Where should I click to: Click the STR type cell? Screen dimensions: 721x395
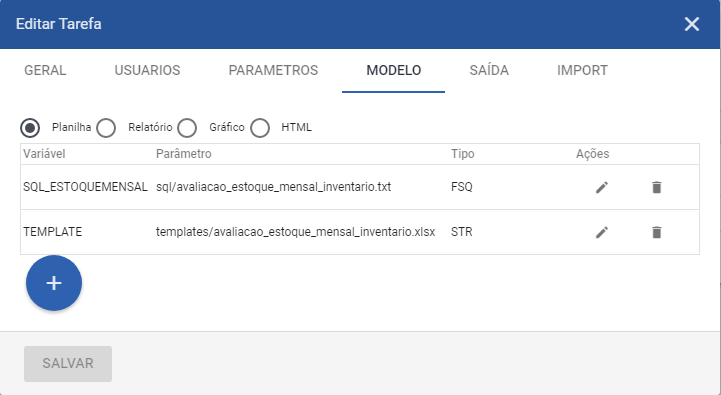pos(462,232)
